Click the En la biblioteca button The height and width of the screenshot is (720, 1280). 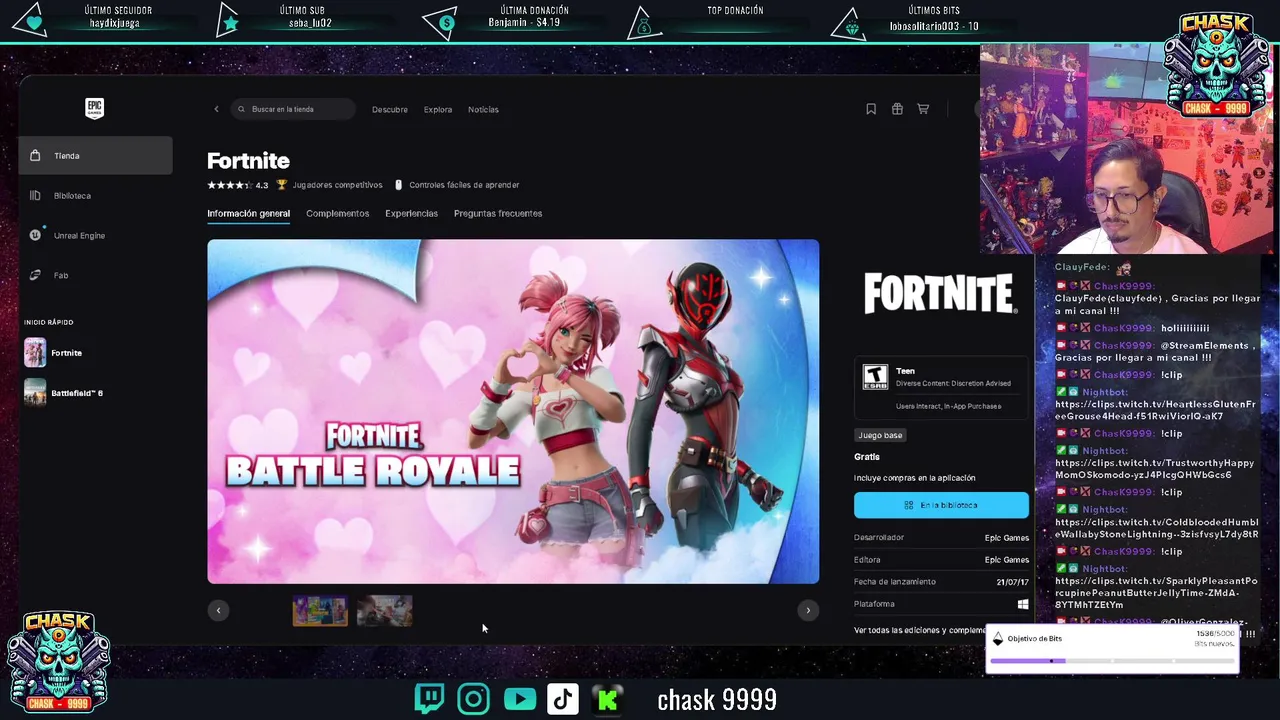click(x=941, y=505)
